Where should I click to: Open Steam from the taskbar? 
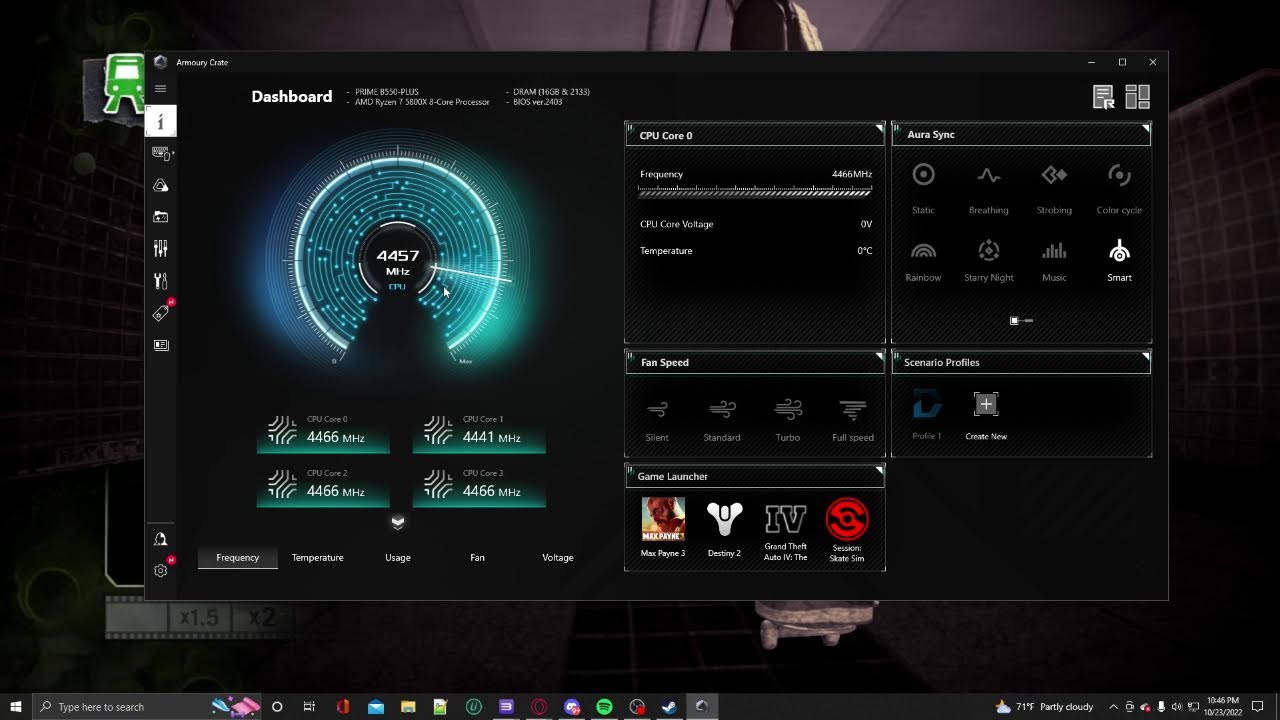coord(669,707)
